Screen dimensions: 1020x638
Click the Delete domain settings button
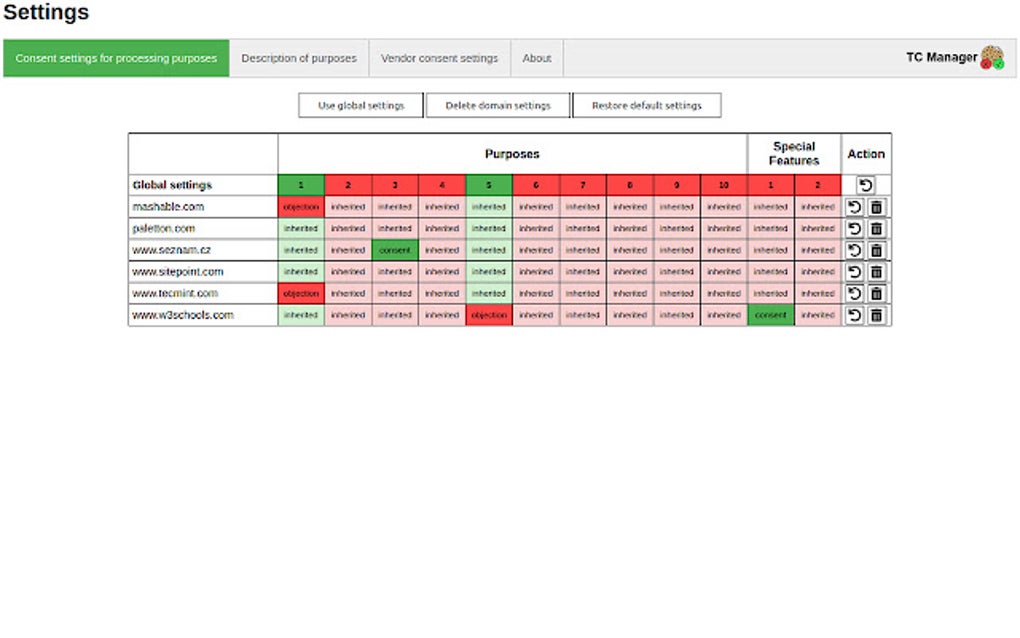coord(496,104)
